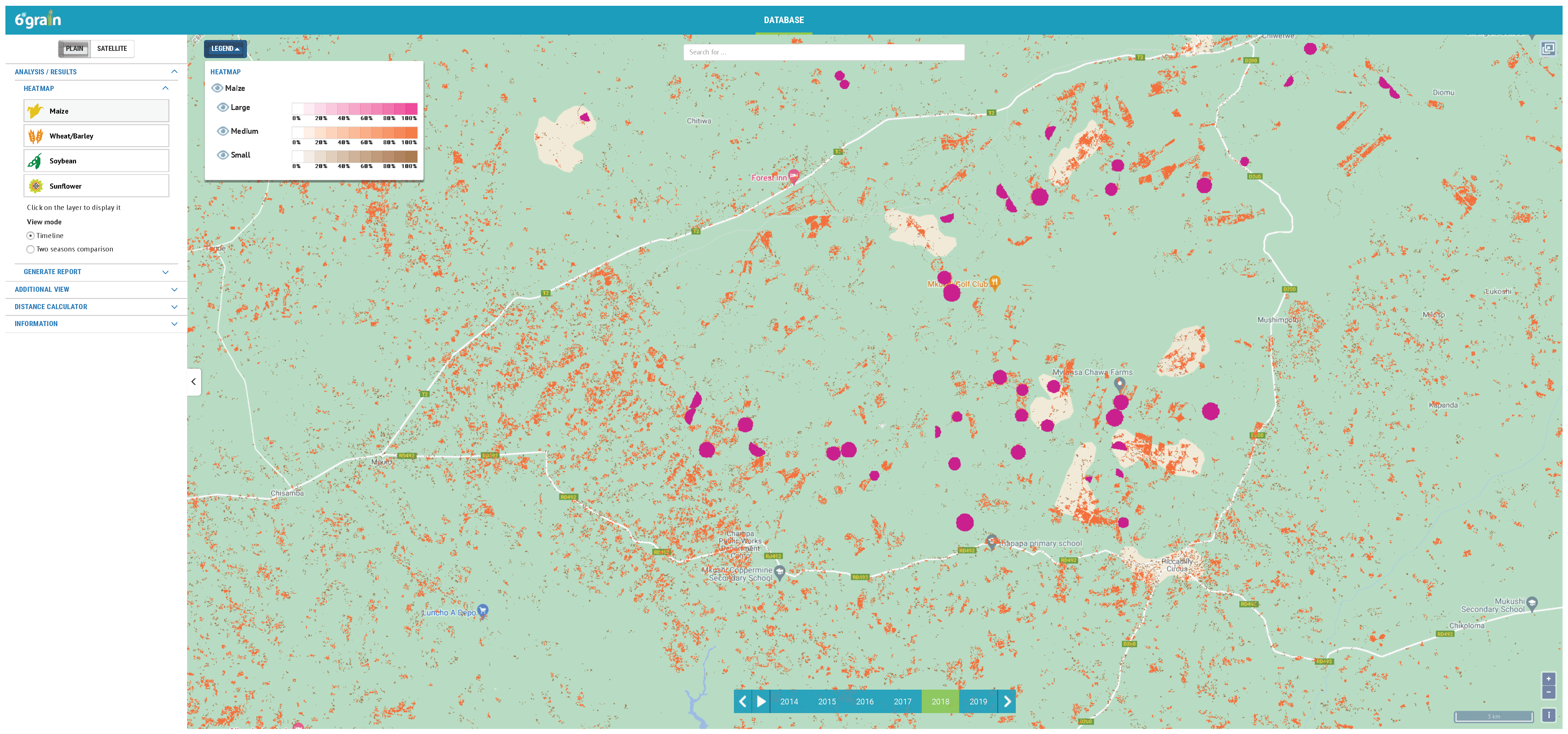Open the Database tab
Screen dimensions: 1568x734
783,20
